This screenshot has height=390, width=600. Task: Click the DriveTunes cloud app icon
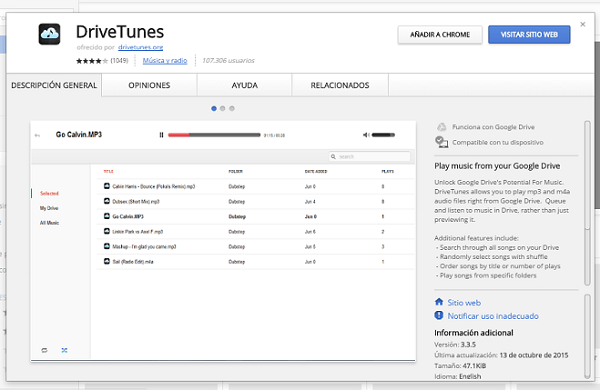pos(49,34)
